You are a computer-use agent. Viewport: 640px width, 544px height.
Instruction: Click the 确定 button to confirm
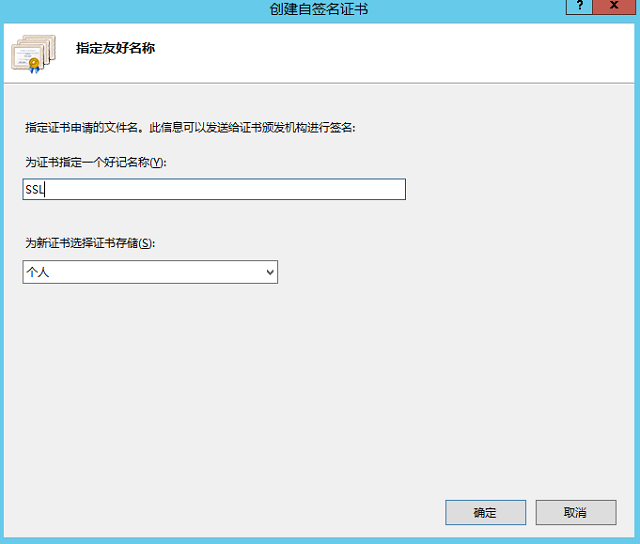(x=485, y=512)
